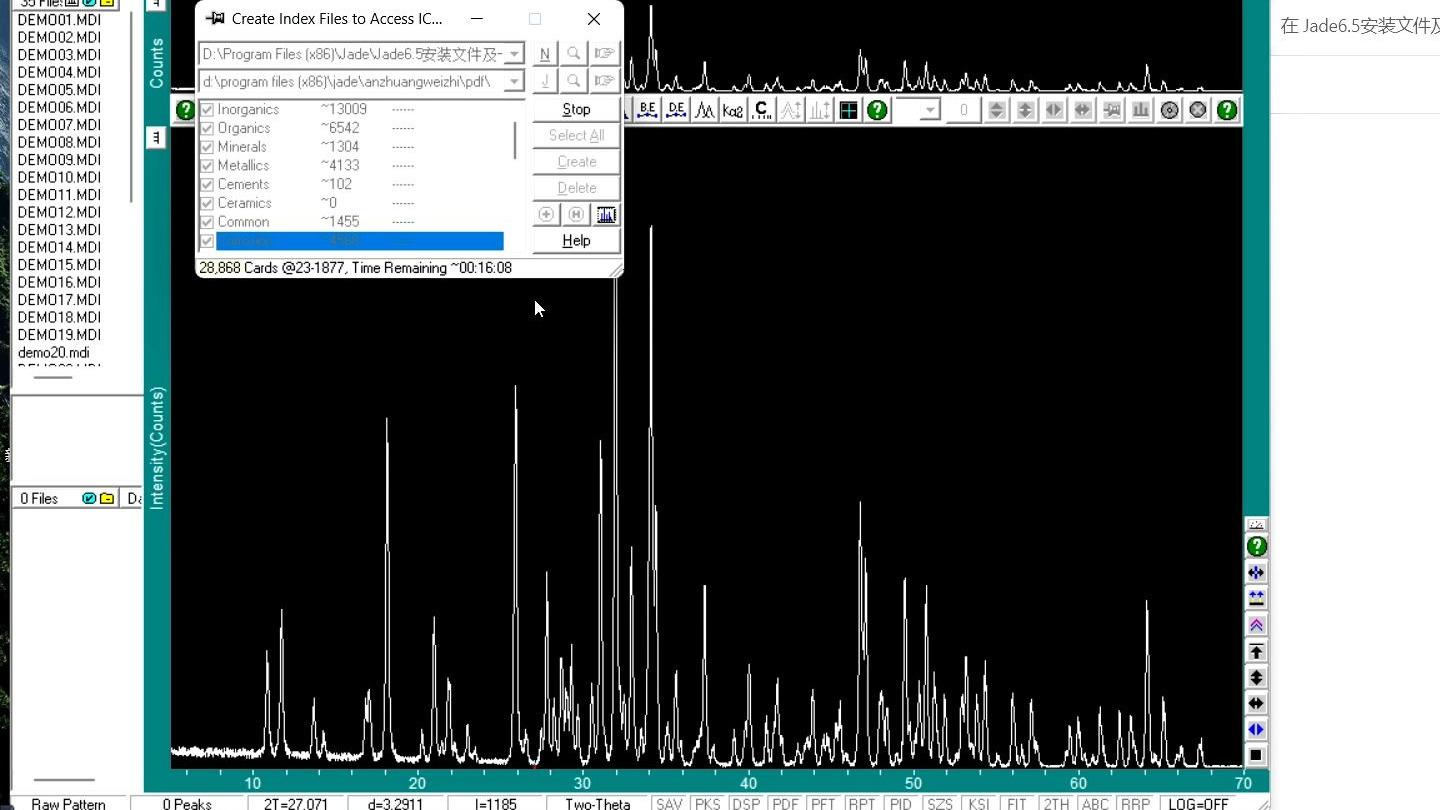Screen dimensions: 1440x810
Task: Click the PKS status bar button
Action: [x=707, y=803]
